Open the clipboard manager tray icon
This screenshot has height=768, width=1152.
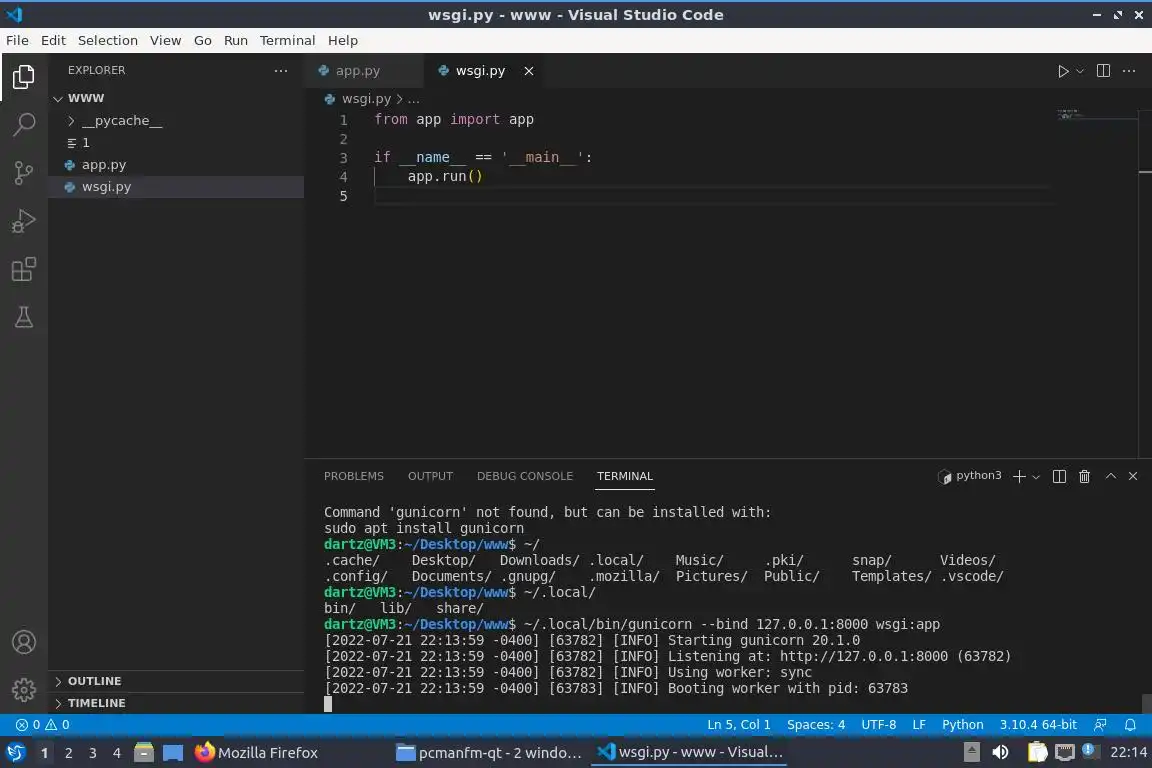[1037, 752]
